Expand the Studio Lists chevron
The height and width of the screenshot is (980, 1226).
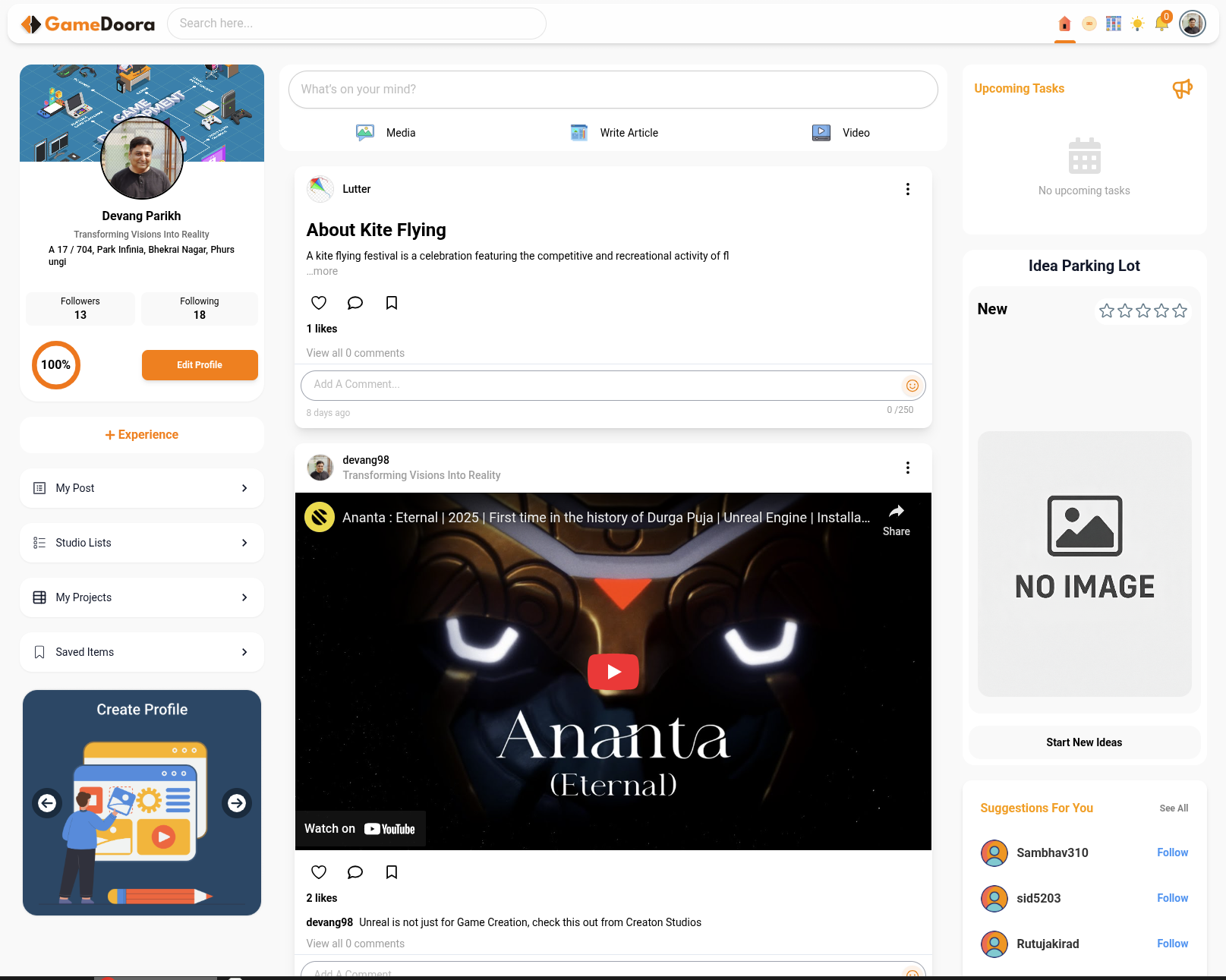(244, 543)
